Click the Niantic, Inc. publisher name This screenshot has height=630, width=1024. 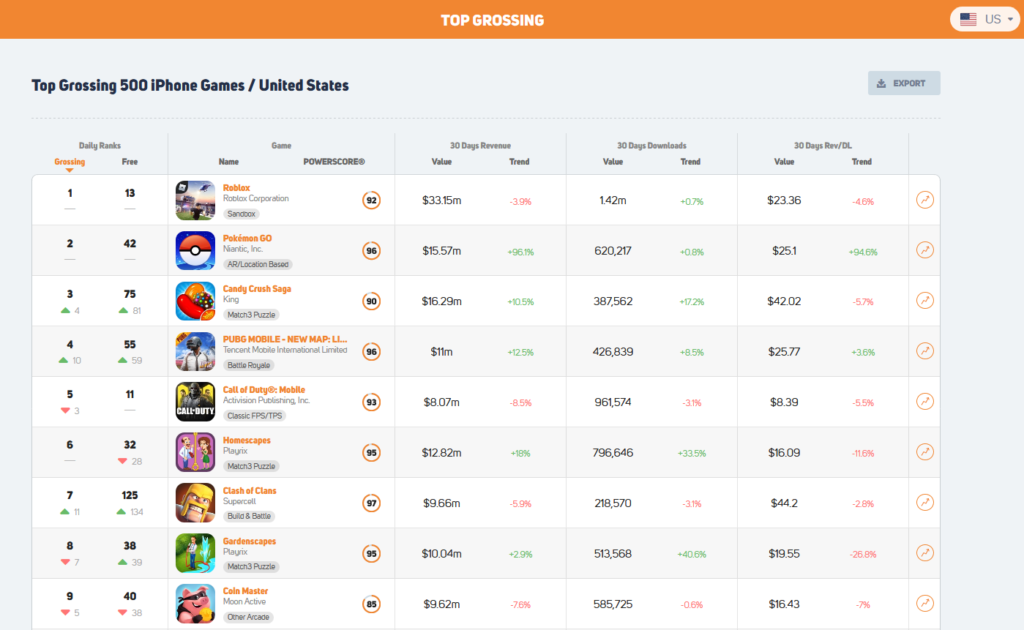point(243,249)
